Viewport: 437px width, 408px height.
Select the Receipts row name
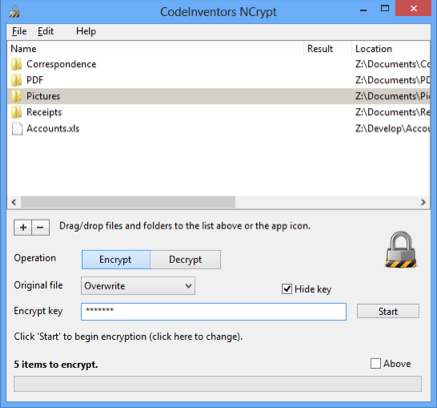(44, 112)
